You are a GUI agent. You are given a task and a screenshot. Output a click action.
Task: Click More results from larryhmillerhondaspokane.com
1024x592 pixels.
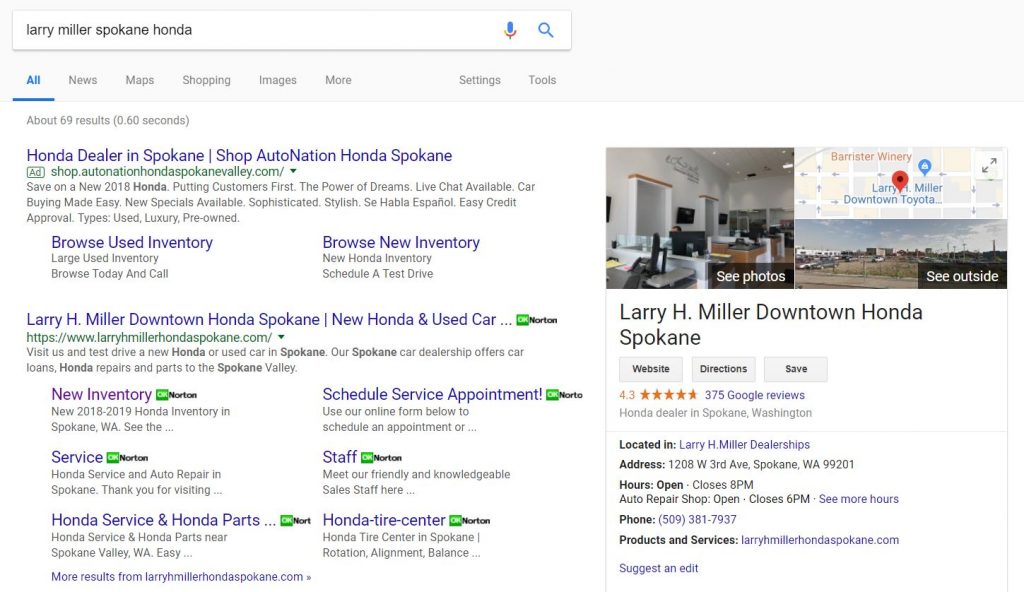181,577
